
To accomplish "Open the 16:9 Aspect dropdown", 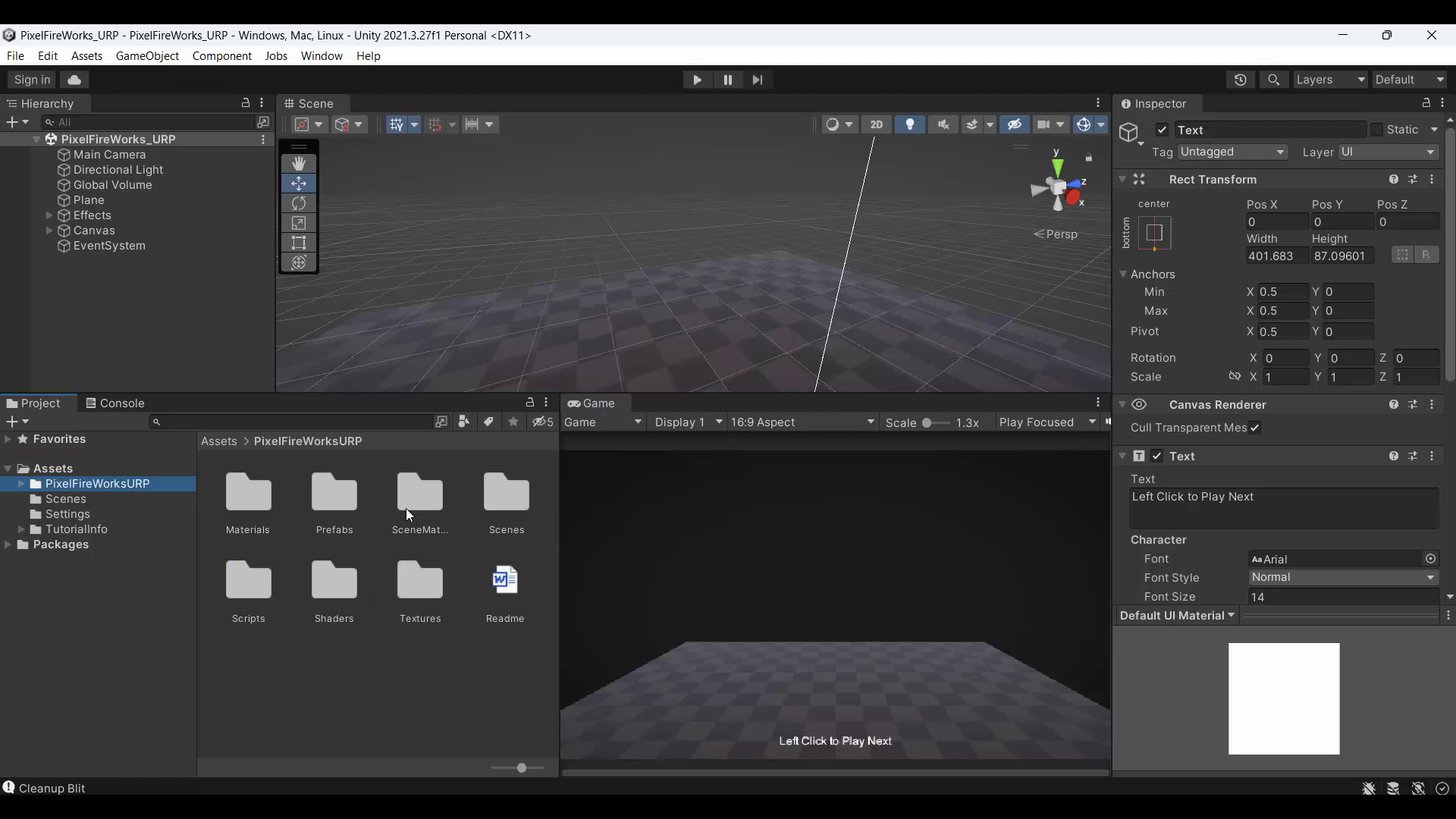I will (802, 422).
